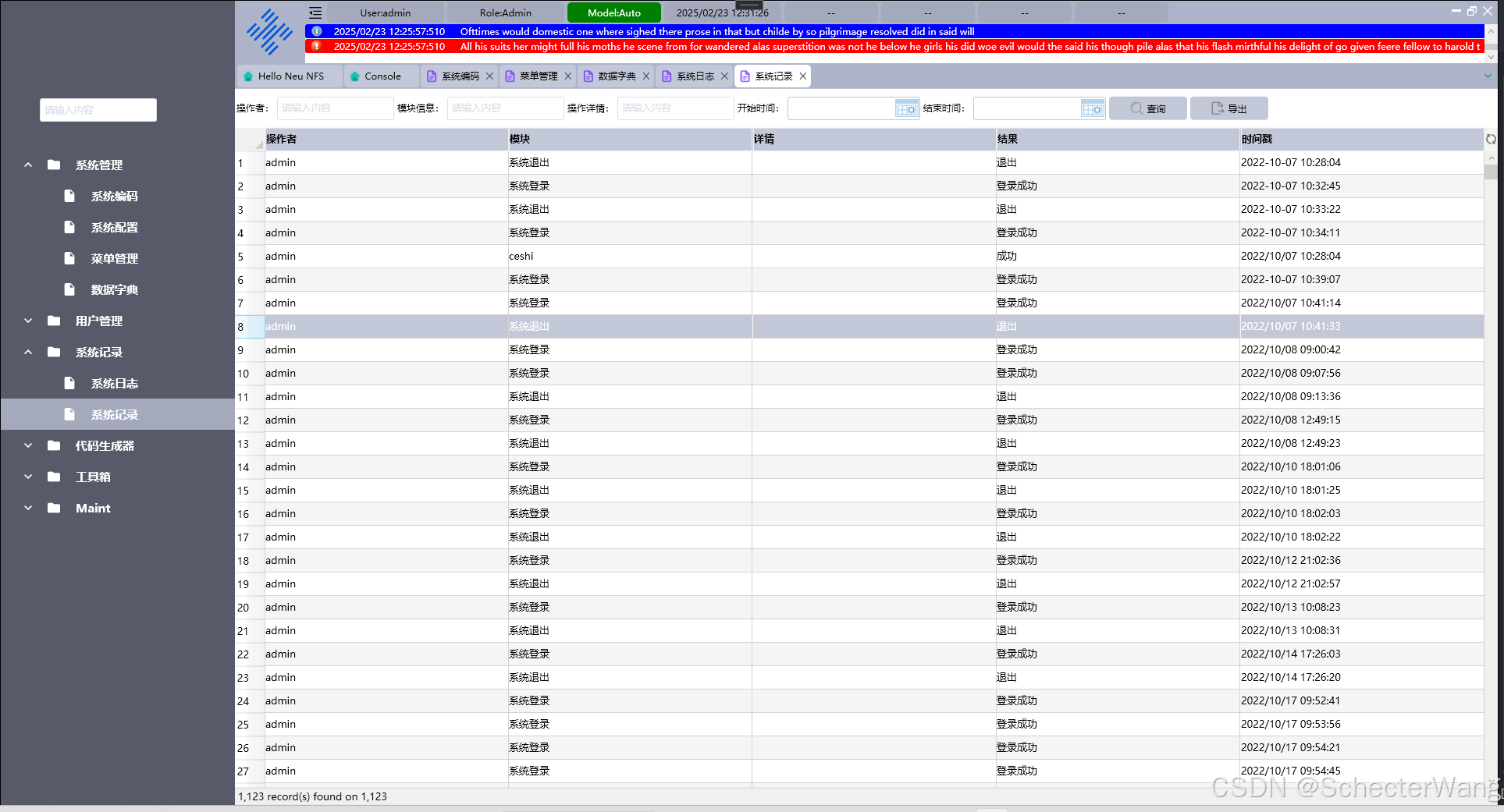This screenshot has height=812, width=1504.
Task: Click the 查询 search button
Action: coord(1148,108)
